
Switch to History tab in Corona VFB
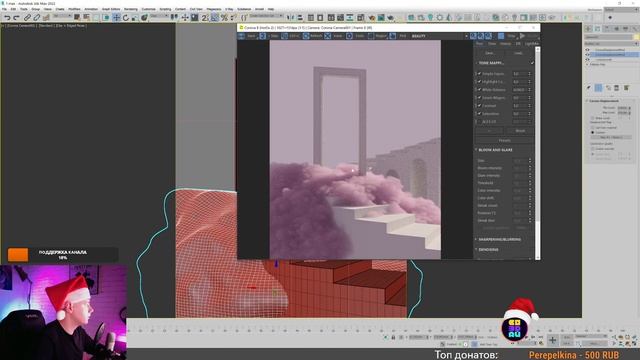point(505,44)
